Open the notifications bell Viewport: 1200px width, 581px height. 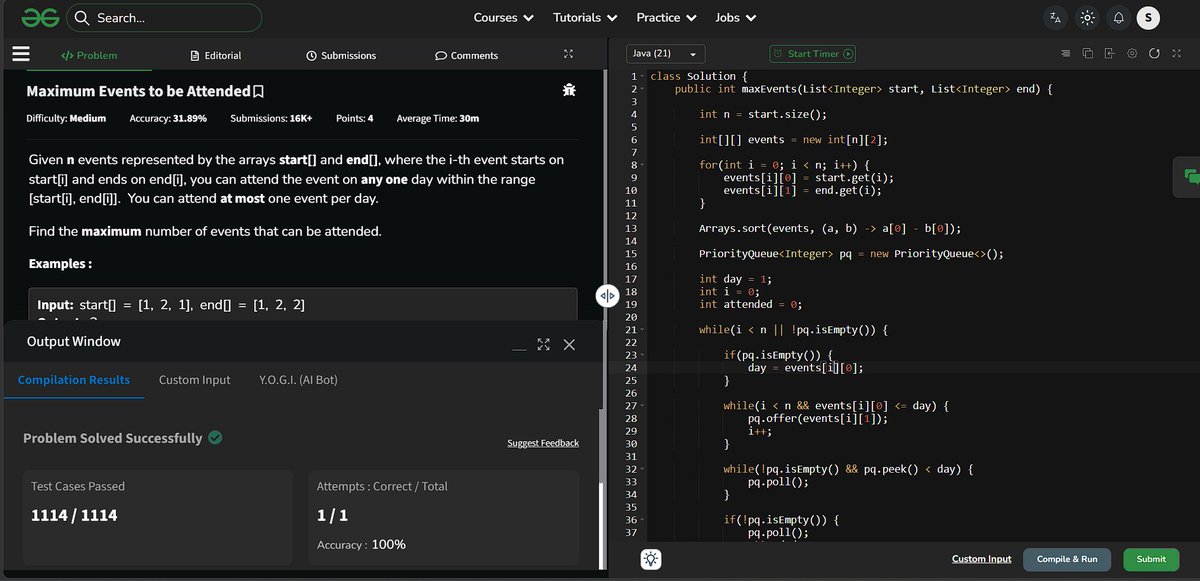[1118, 17]
